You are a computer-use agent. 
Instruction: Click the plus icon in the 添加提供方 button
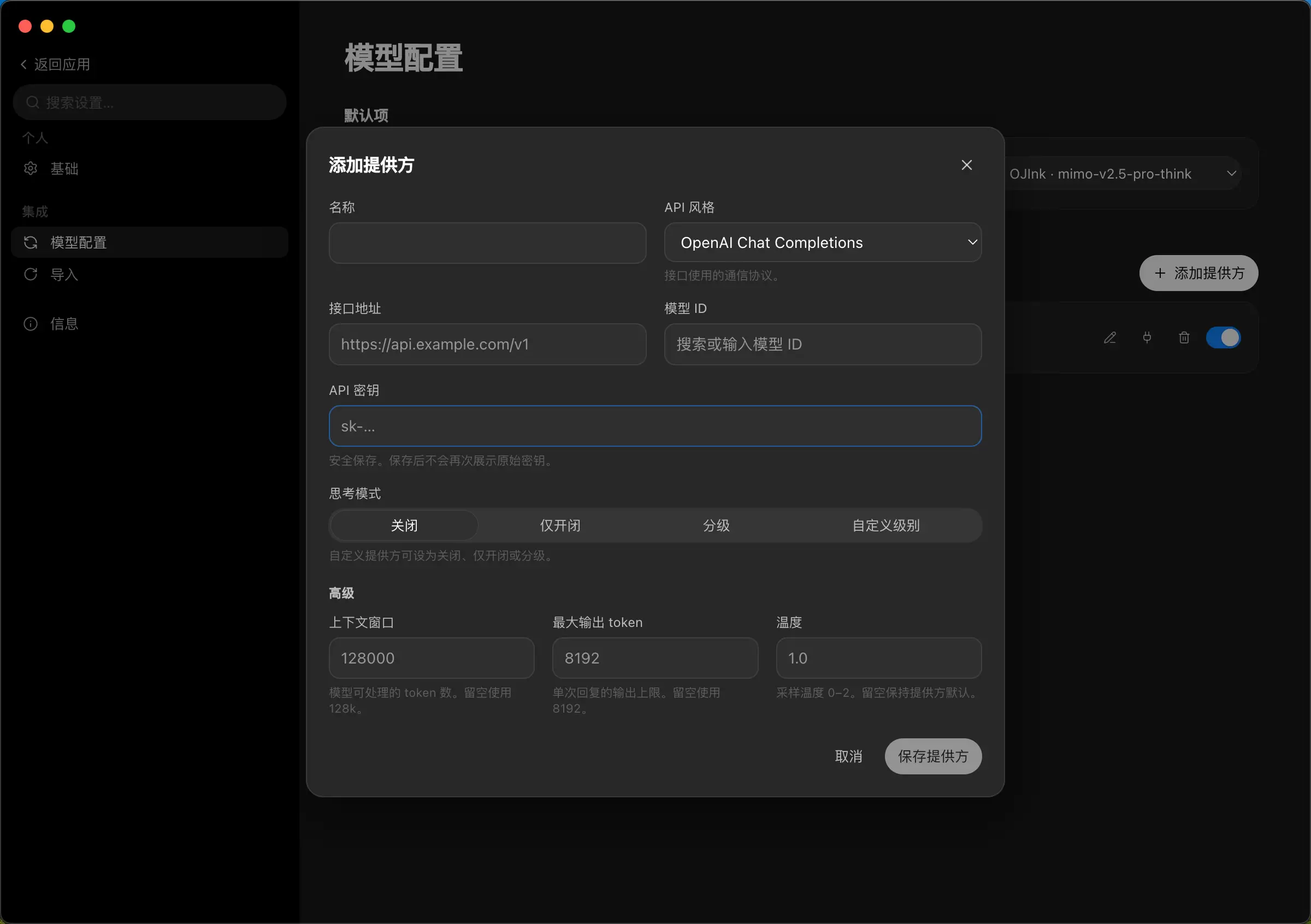[x=1160, y=274]
